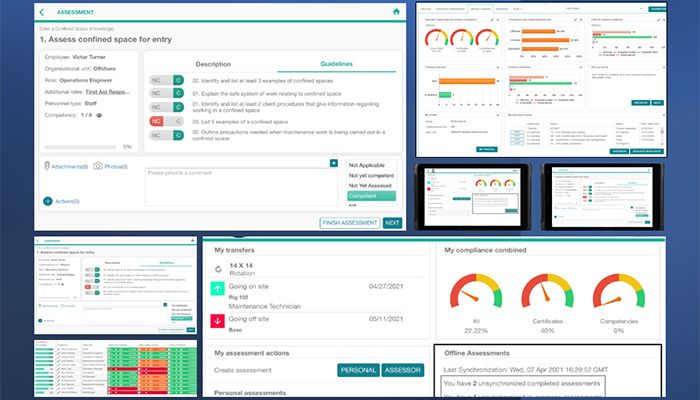The image size is (700, 400).
Task: Switch to the Guidelines tab
Action: click(x=337, y=64)
